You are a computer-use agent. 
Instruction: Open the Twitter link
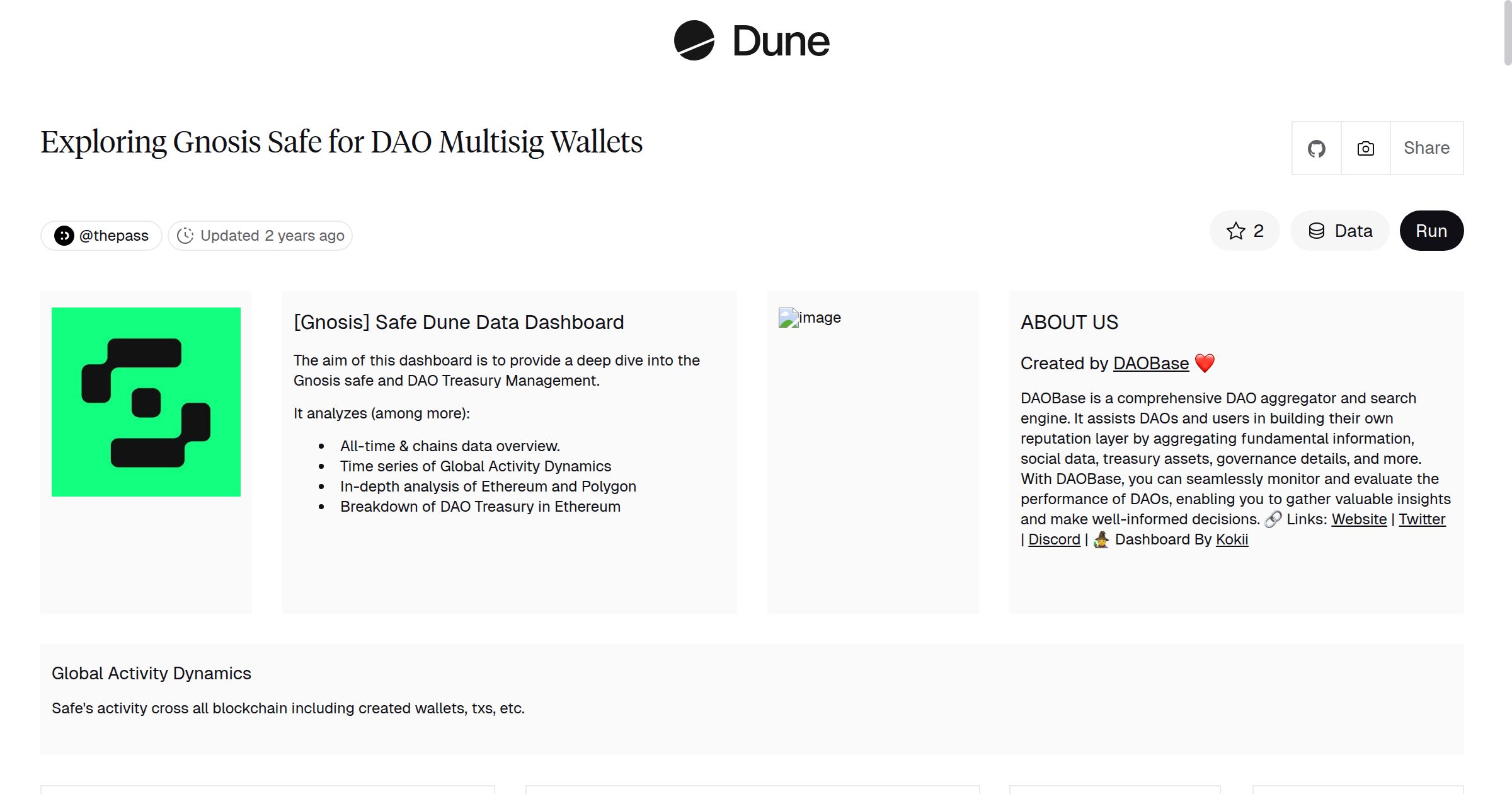point(1421,519)
